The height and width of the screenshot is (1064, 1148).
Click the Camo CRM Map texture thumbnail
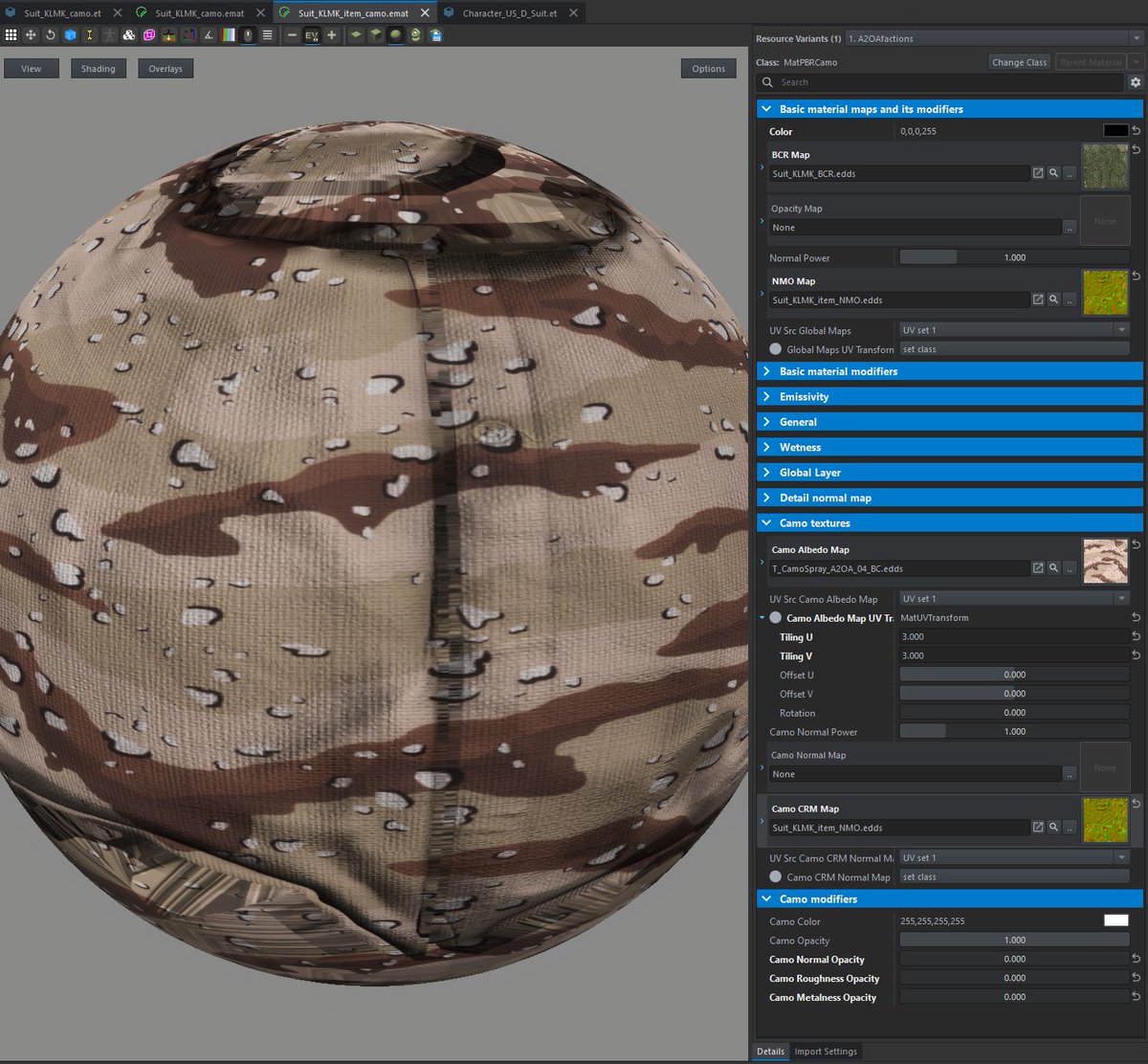pos(1105,821)
